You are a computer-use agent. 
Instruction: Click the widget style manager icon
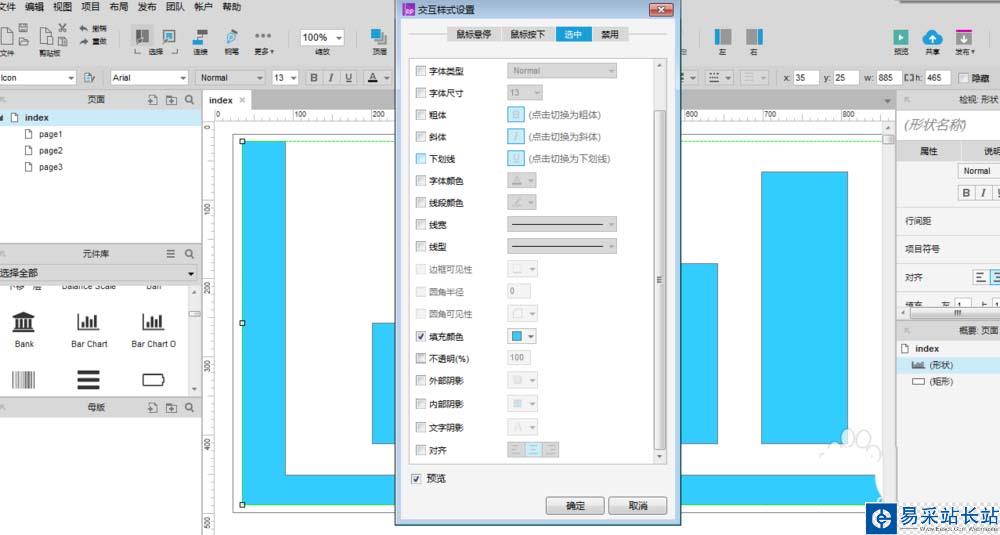click(x=89, y=78)
